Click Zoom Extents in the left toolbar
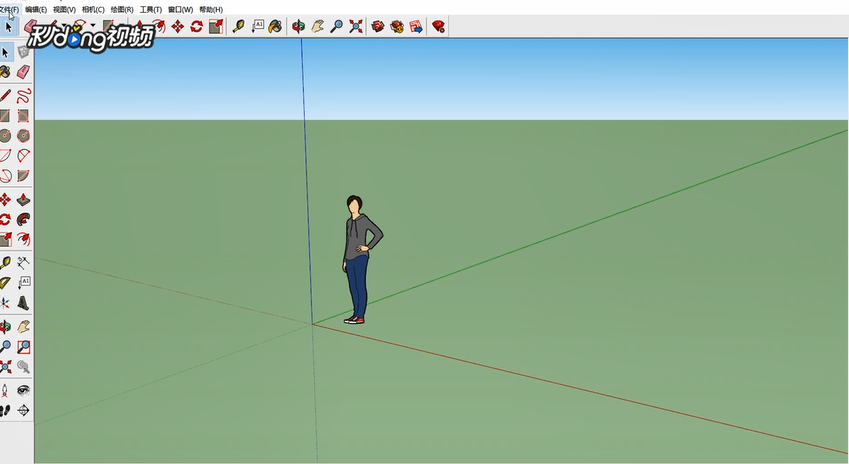The height and width of the screenshot is (464, 849). [5, 367]
